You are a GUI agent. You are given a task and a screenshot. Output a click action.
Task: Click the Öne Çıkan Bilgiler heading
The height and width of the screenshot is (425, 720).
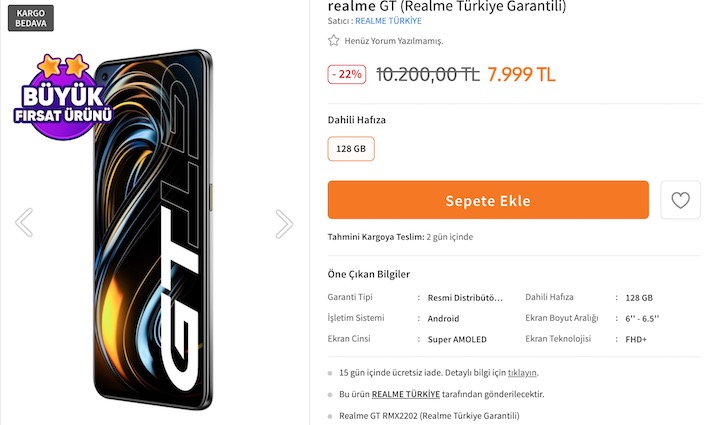tap(368, 274)
